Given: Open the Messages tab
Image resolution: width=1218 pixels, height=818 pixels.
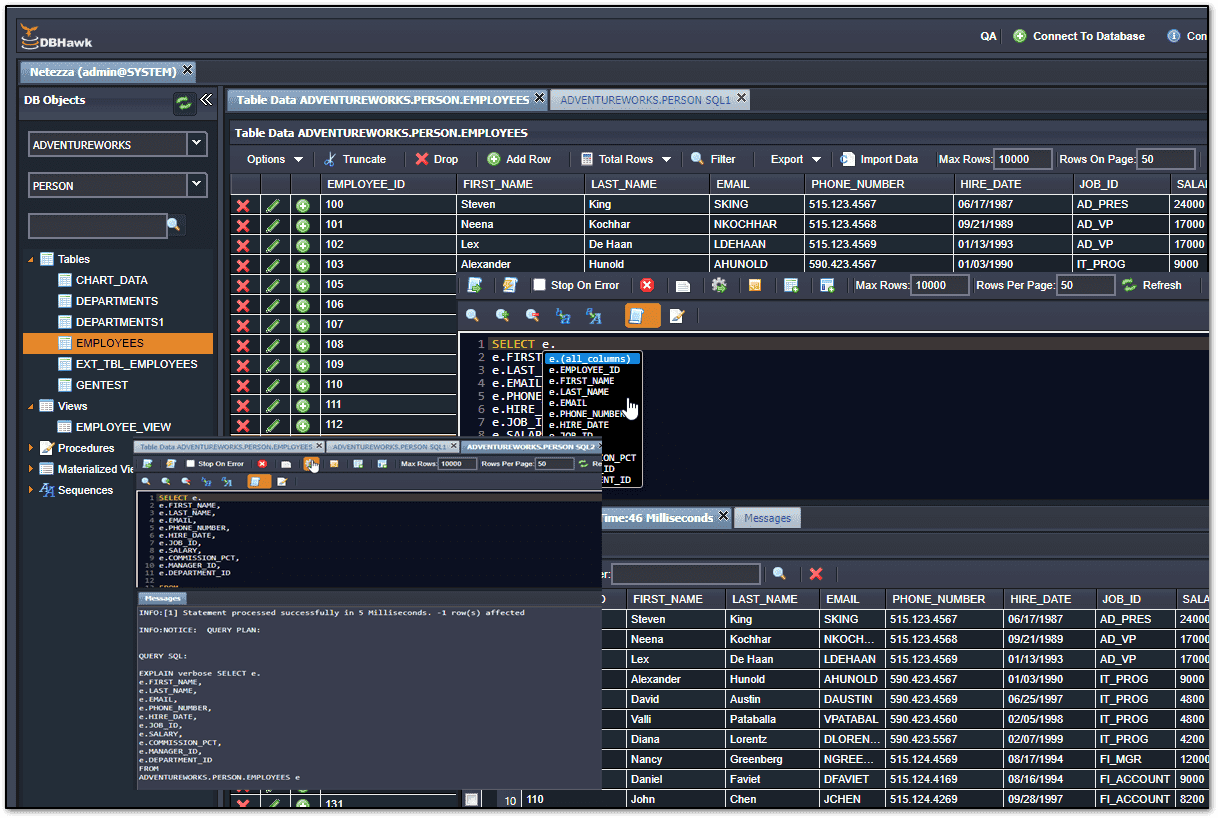Looking at the screenshot, I should [767, 518].
